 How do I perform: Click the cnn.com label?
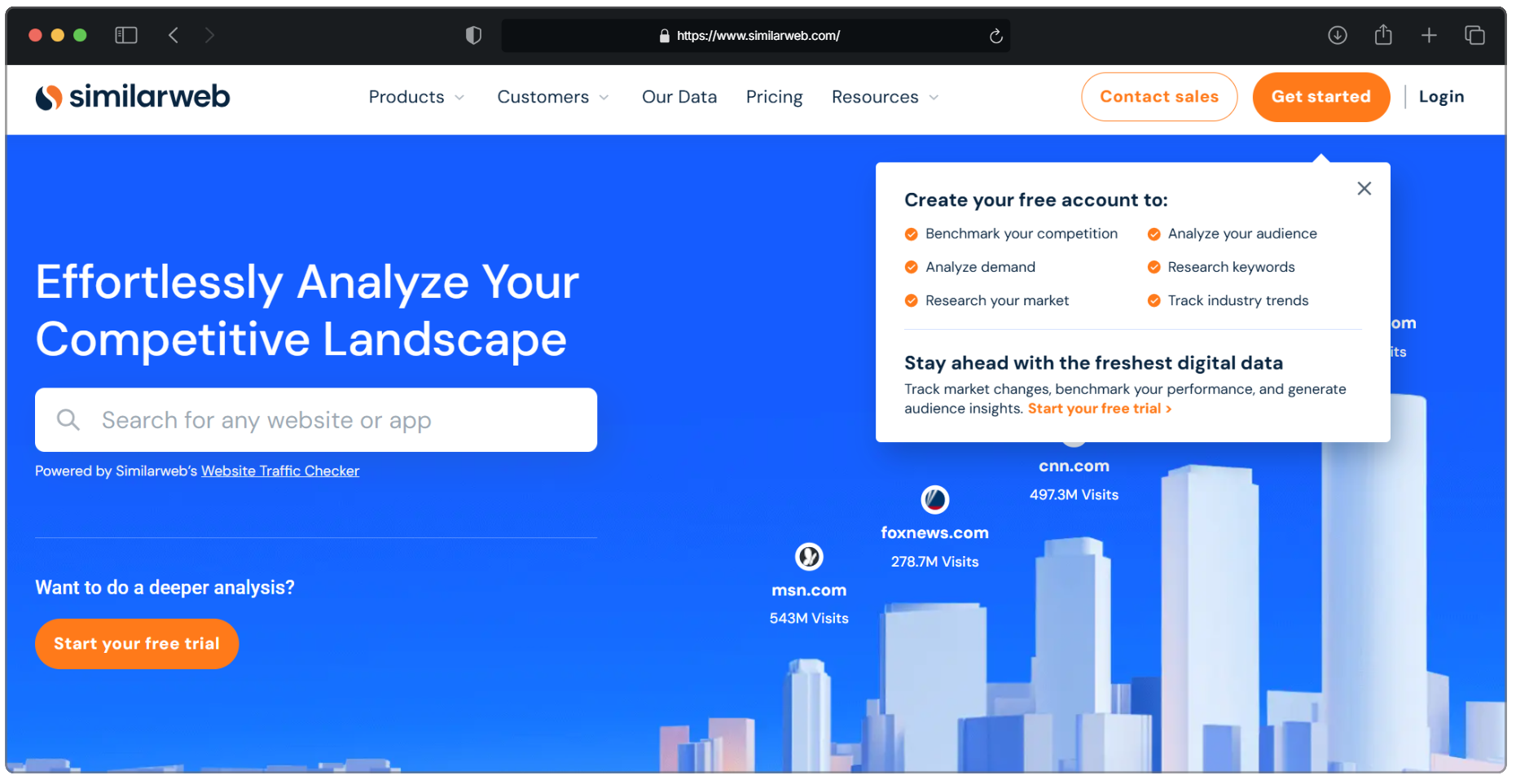pyautogui.click(x=1074, y=466)
